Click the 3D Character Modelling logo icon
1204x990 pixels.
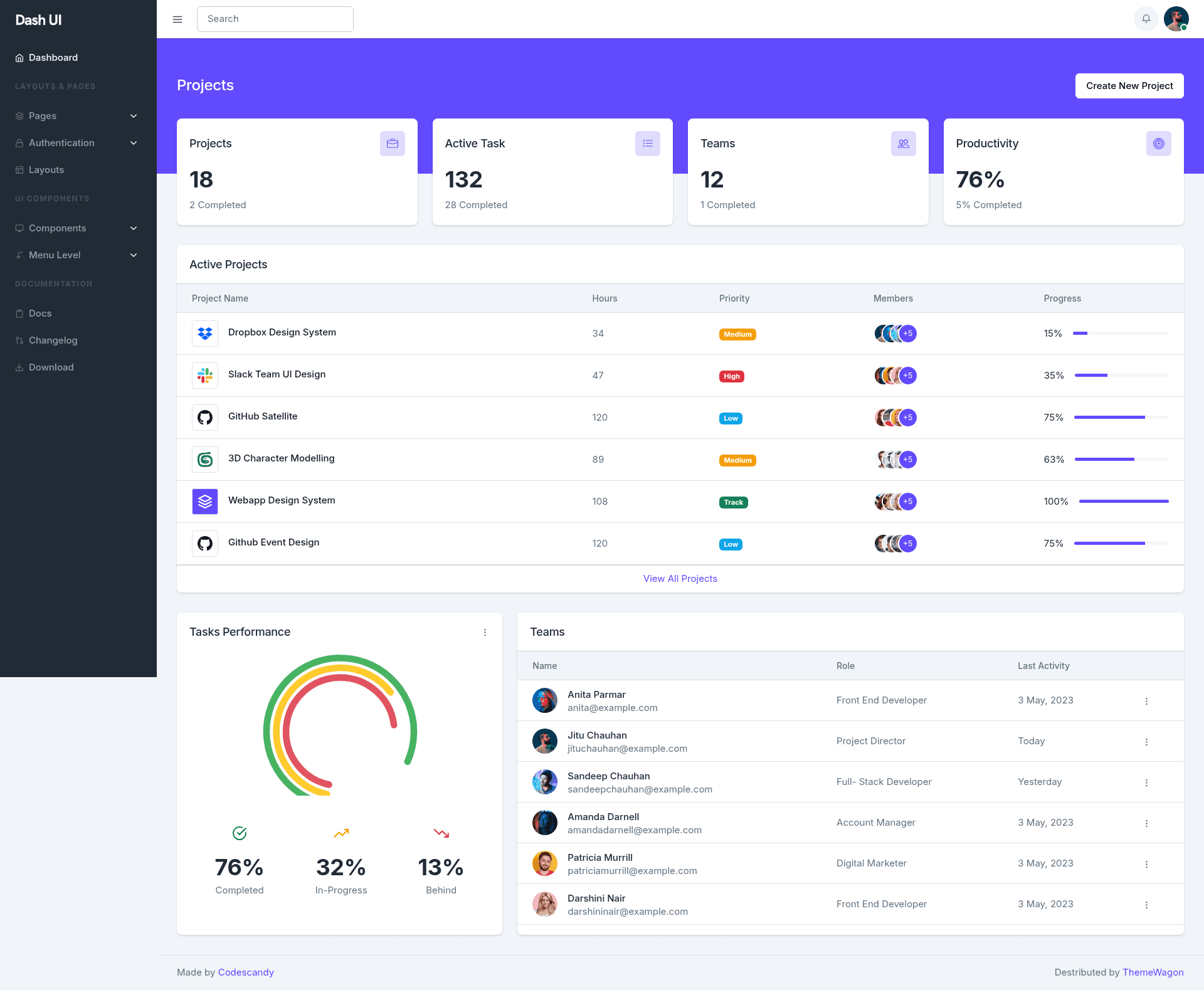coord(205,460)
